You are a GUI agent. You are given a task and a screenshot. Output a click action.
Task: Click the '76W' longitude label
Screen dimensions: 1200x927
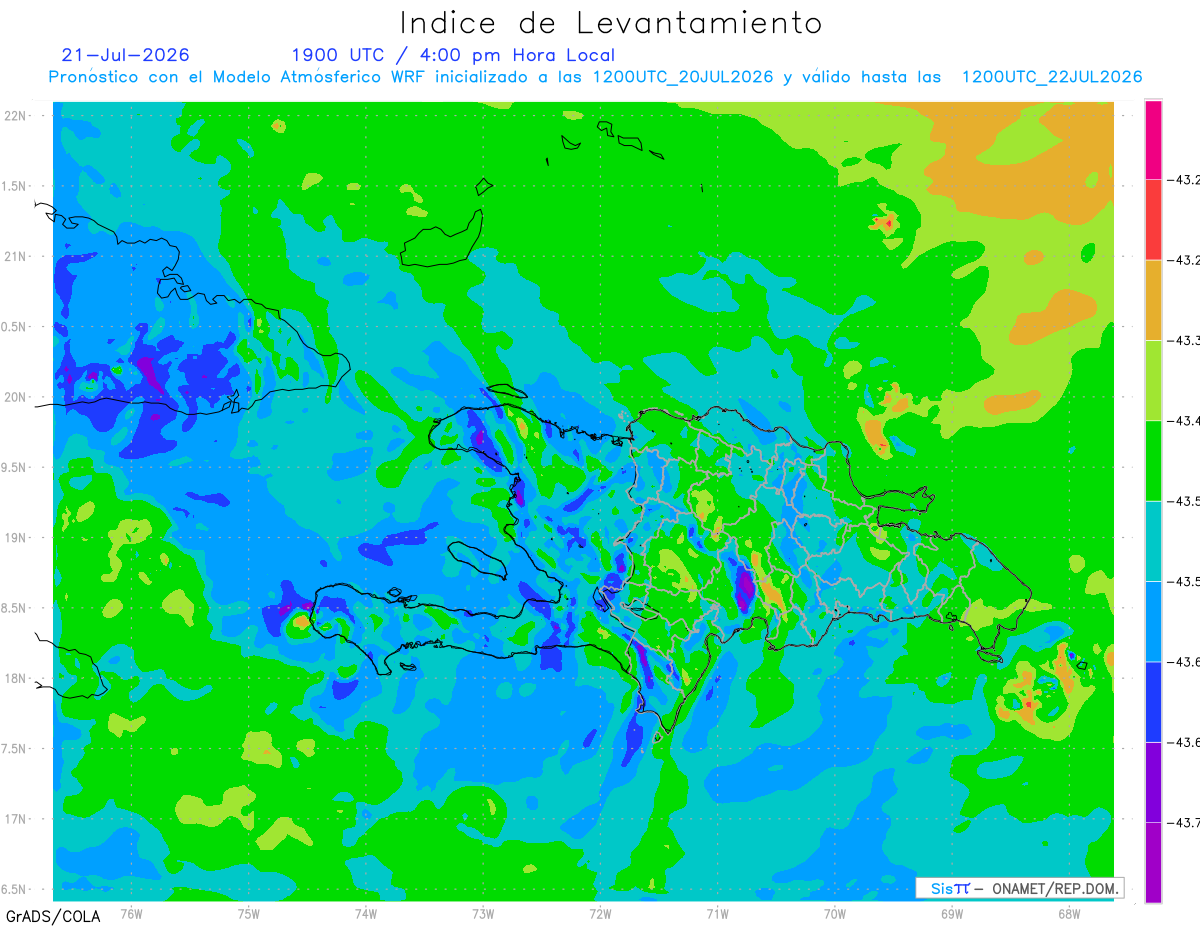131,913
